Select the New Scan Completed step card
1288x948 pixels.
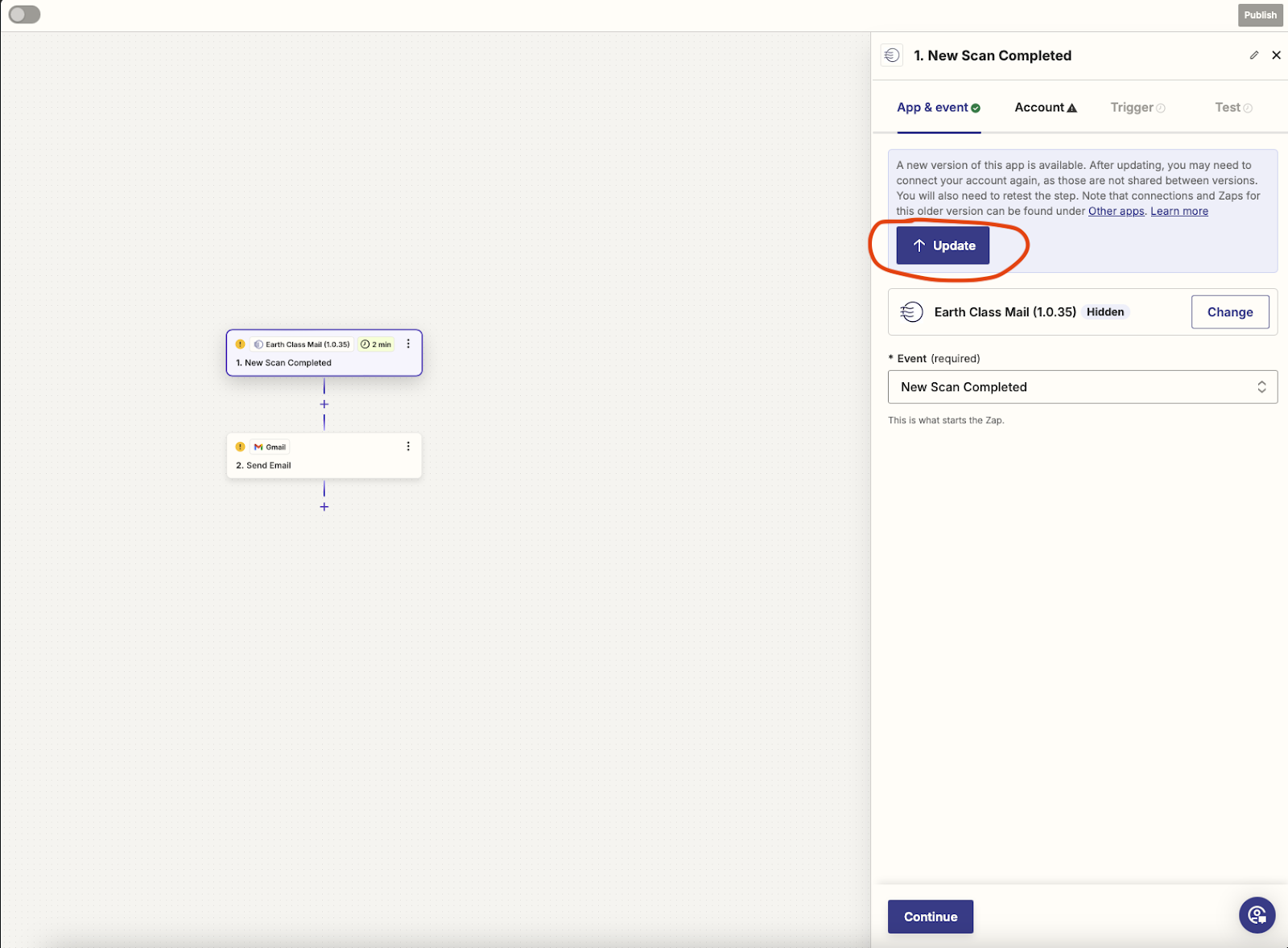click(324, 352)
